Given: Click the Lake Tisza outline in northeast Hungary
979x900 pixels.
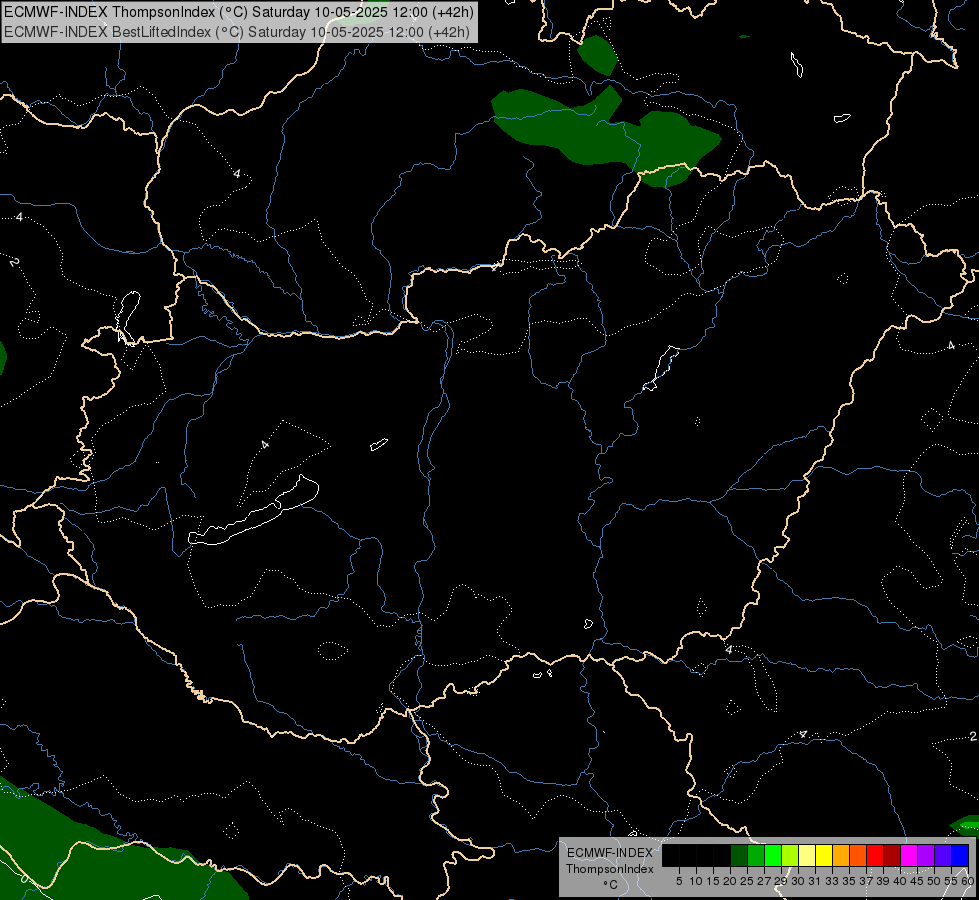Looking at the screenshot, I should (662, 368).
